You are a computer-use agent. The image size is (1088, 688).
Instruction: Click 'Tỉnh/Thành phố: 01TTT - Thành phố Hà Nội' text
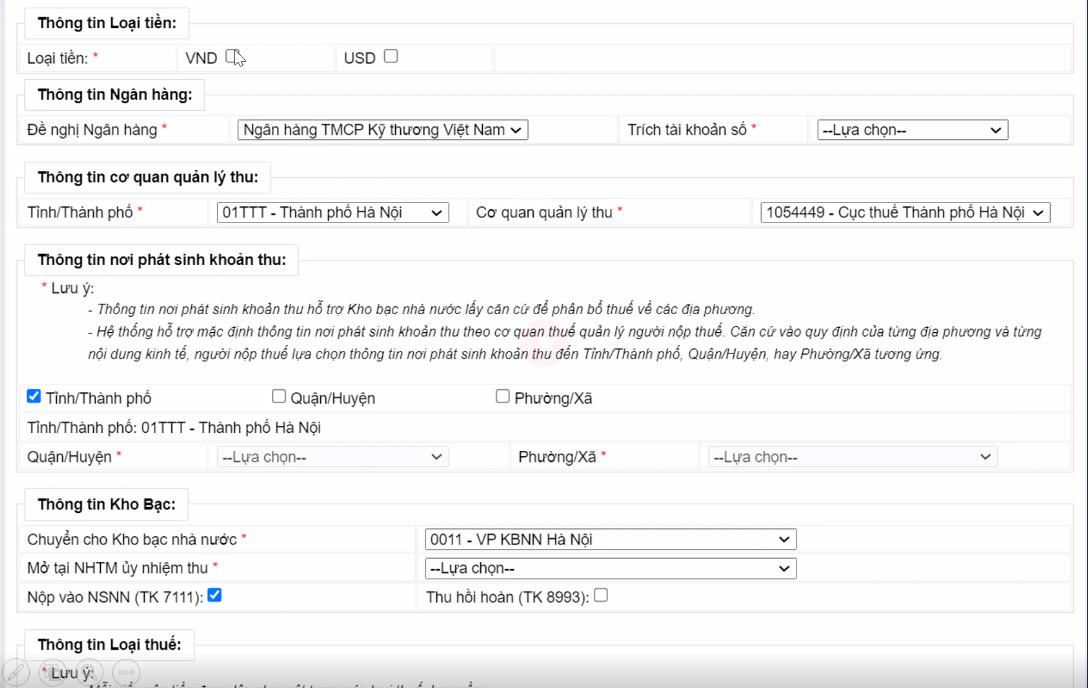[174, 427]
